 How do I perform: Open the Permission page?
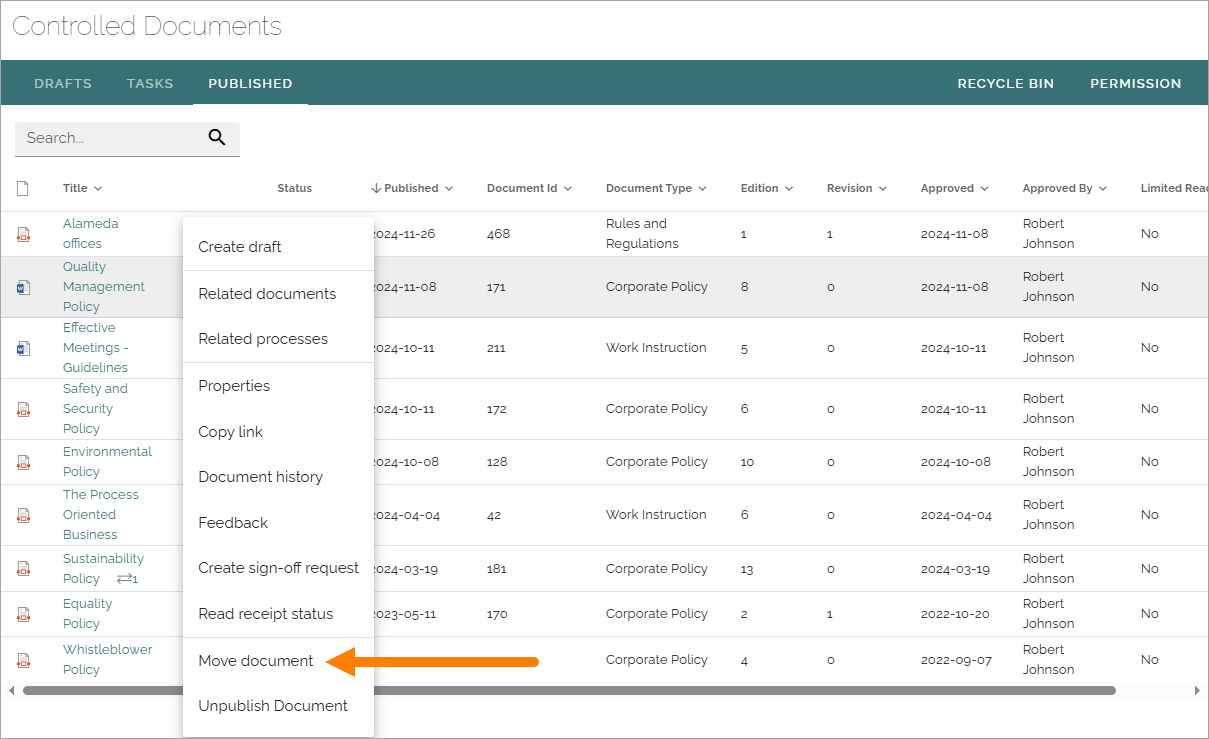(x=1136, y=83)
